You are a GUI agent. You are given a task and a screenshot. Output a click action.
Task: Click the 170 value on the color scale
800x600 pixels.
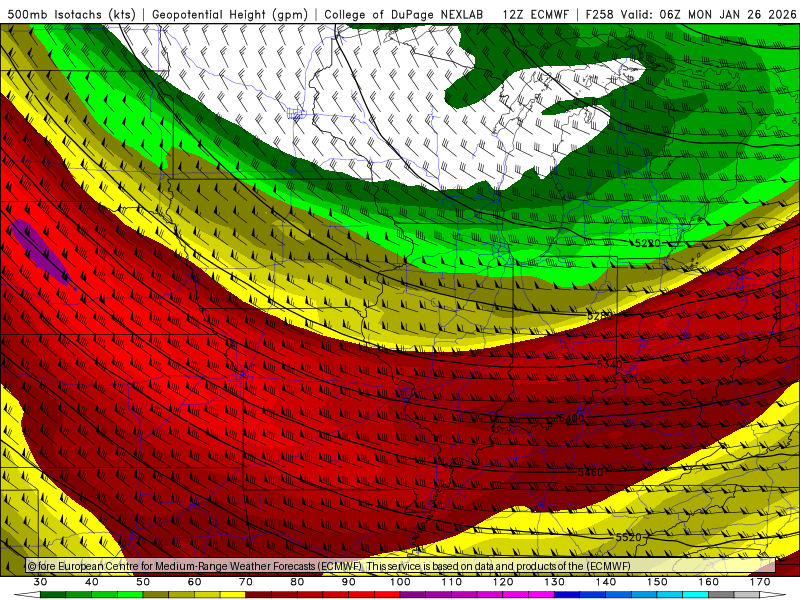tap(760, 582)
